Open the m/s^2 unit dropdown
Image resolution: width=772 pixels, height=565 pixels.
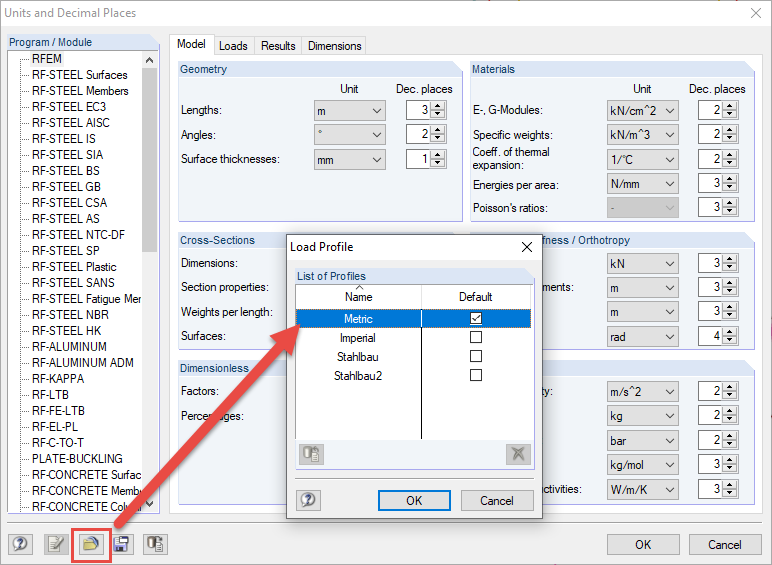(643, 392)
